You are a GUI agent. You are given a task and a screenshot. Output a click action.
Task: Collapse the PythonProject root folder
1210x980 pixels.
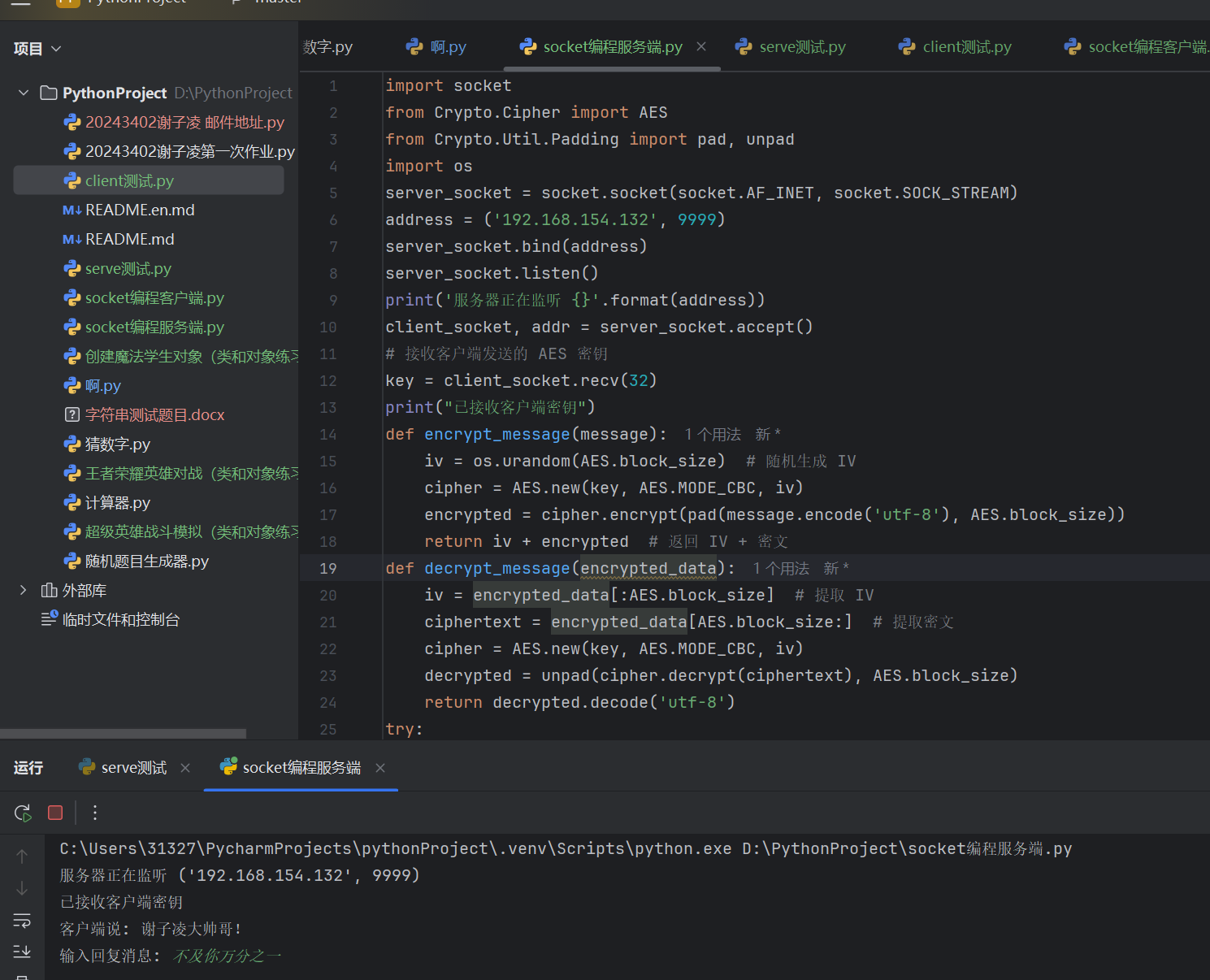click(x=24, y=93)
